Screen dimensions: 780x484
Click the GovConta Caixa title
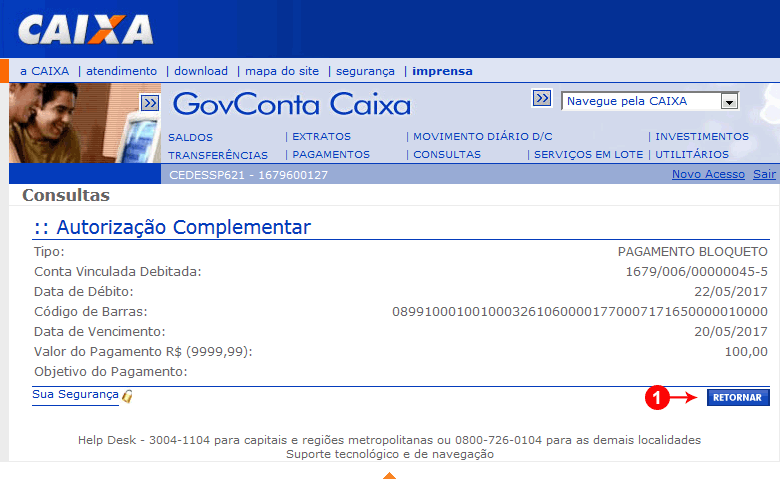(x=292, y=104)
